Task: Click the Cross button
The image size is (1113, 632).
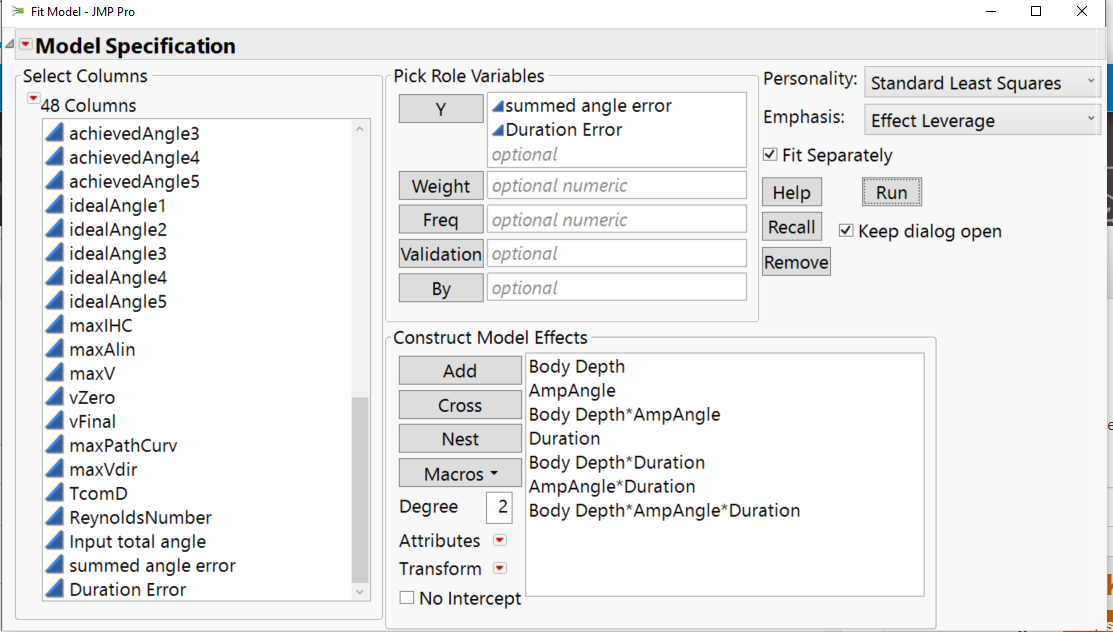Action: click(x=460, y=405)
